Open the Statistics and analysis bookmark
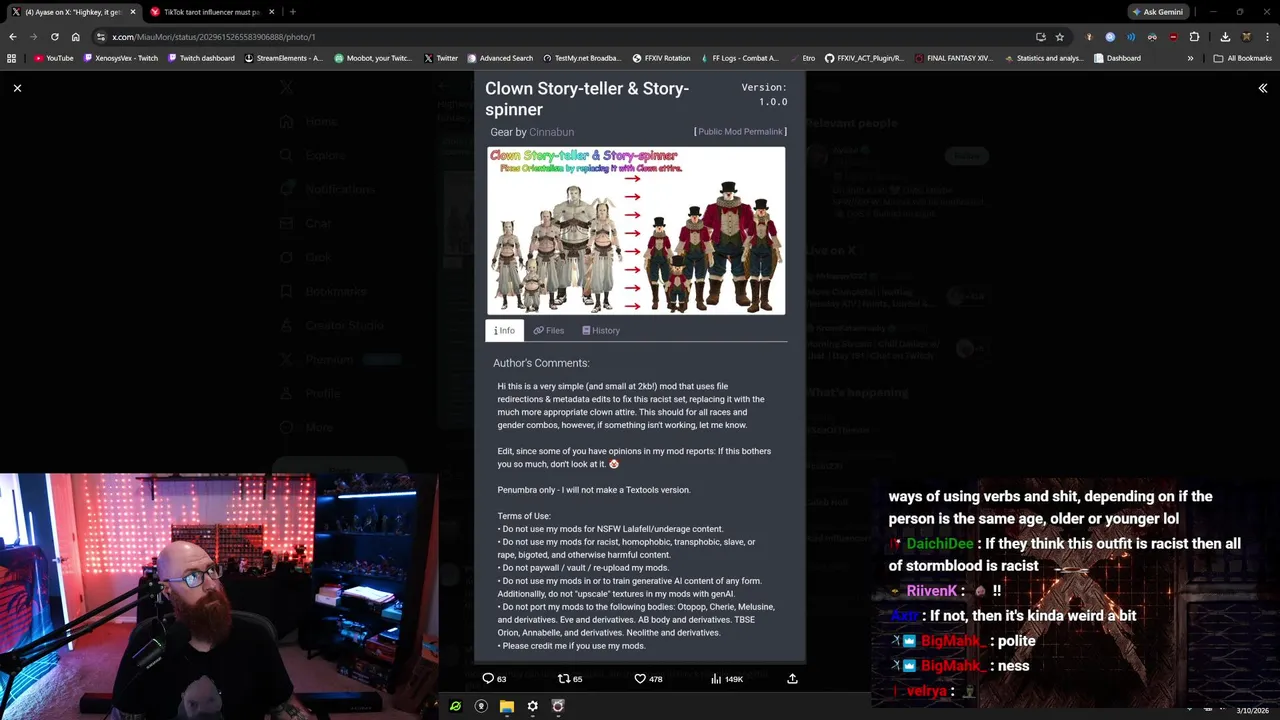This screenshot has width=1280, height=720. pos(1043,58)
